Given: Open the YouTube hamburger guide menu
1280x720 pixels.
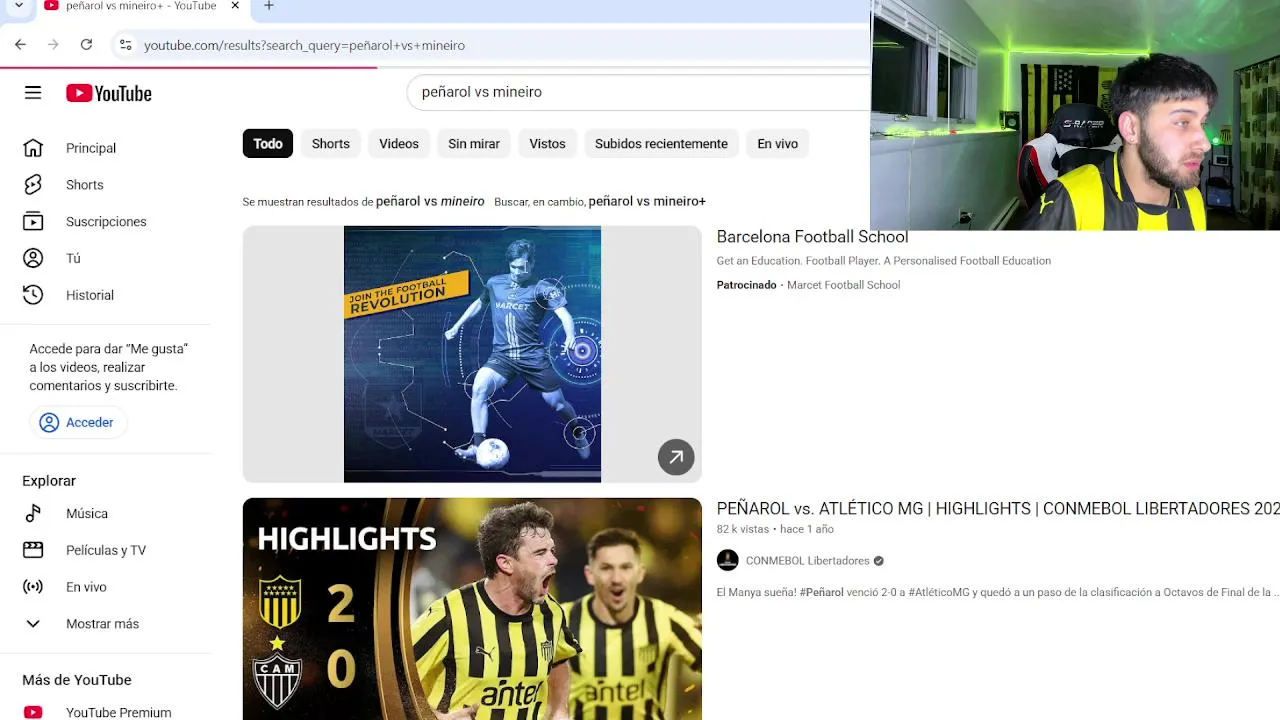Looking at the screenshot, I should pos(33,93).
